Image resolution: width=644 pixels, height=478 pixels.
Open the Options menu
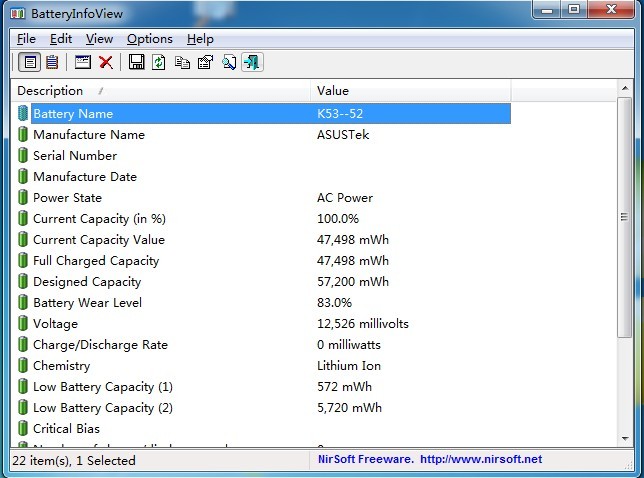150,39
